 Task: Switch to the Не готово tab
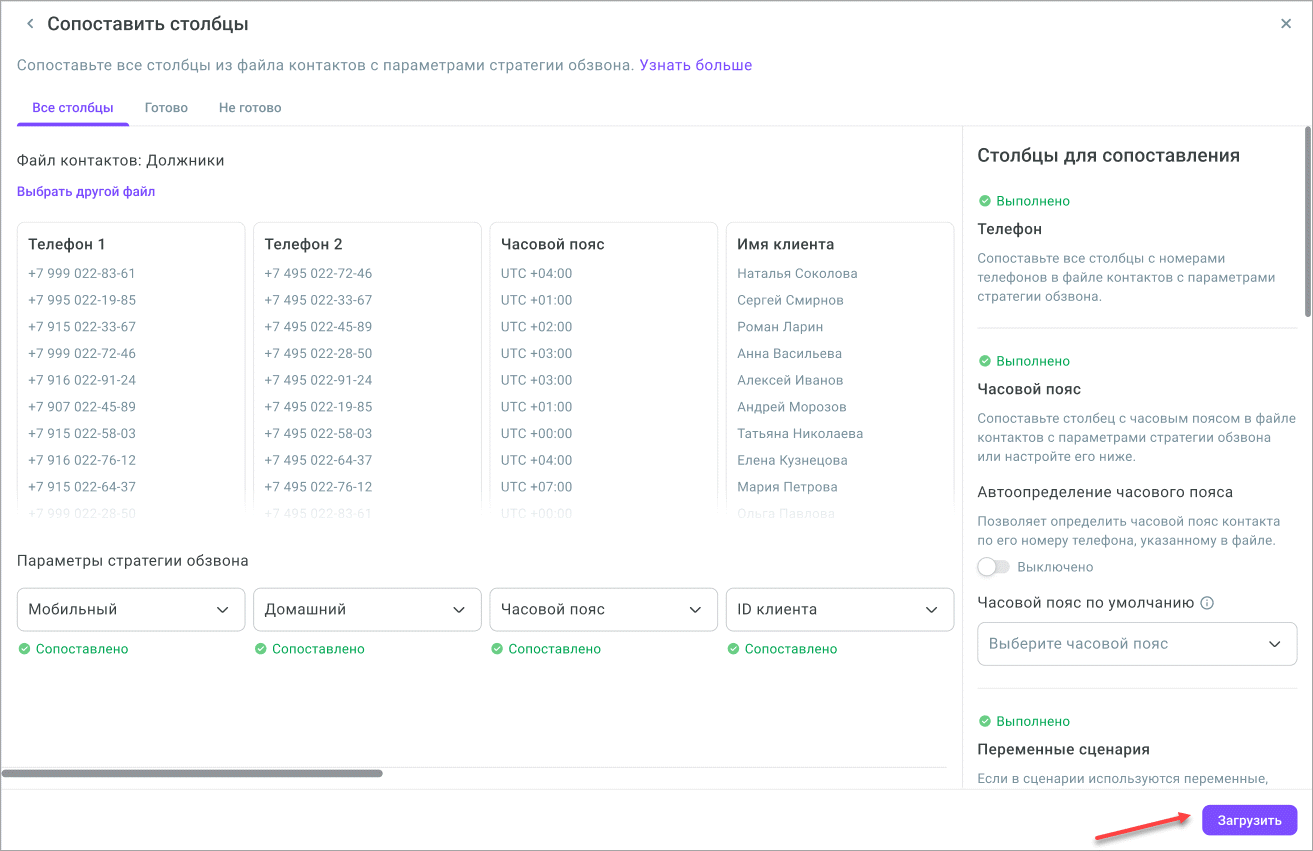(x=250, y=108)
